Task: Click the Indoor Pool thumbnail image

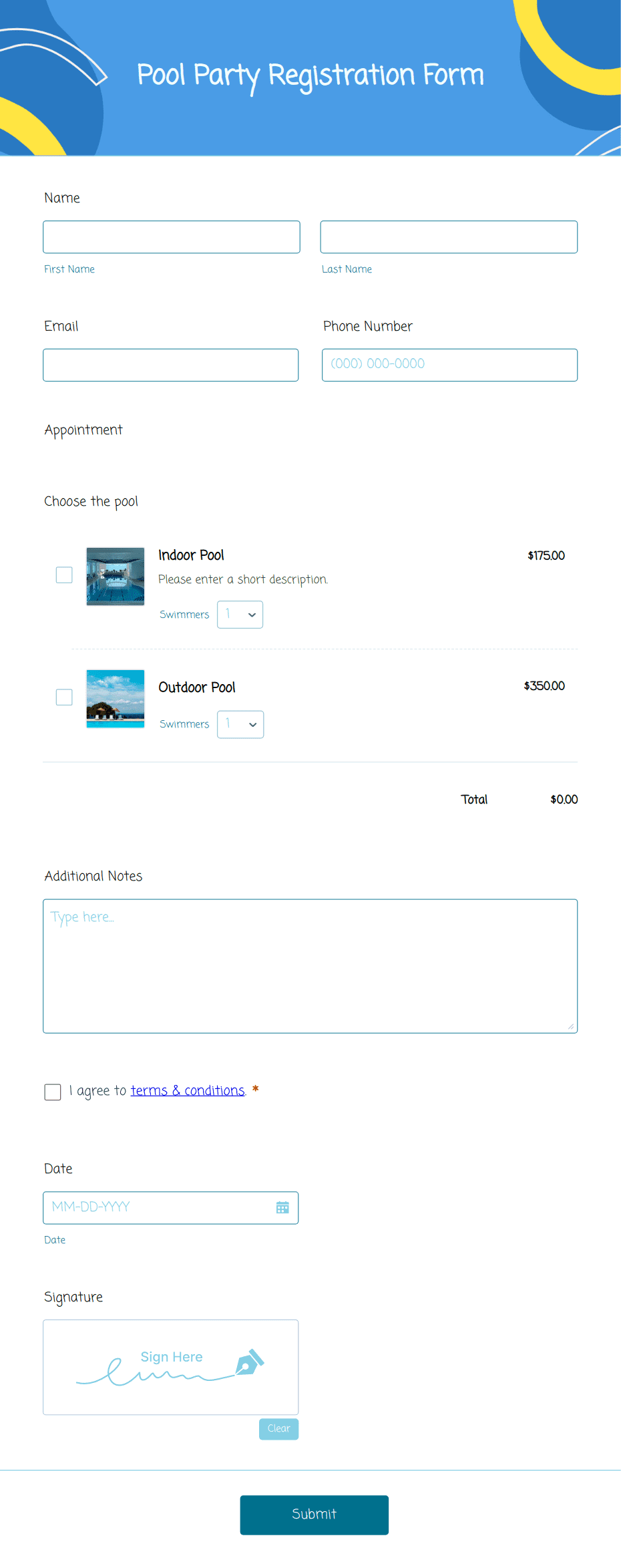Action: point(116,577)
